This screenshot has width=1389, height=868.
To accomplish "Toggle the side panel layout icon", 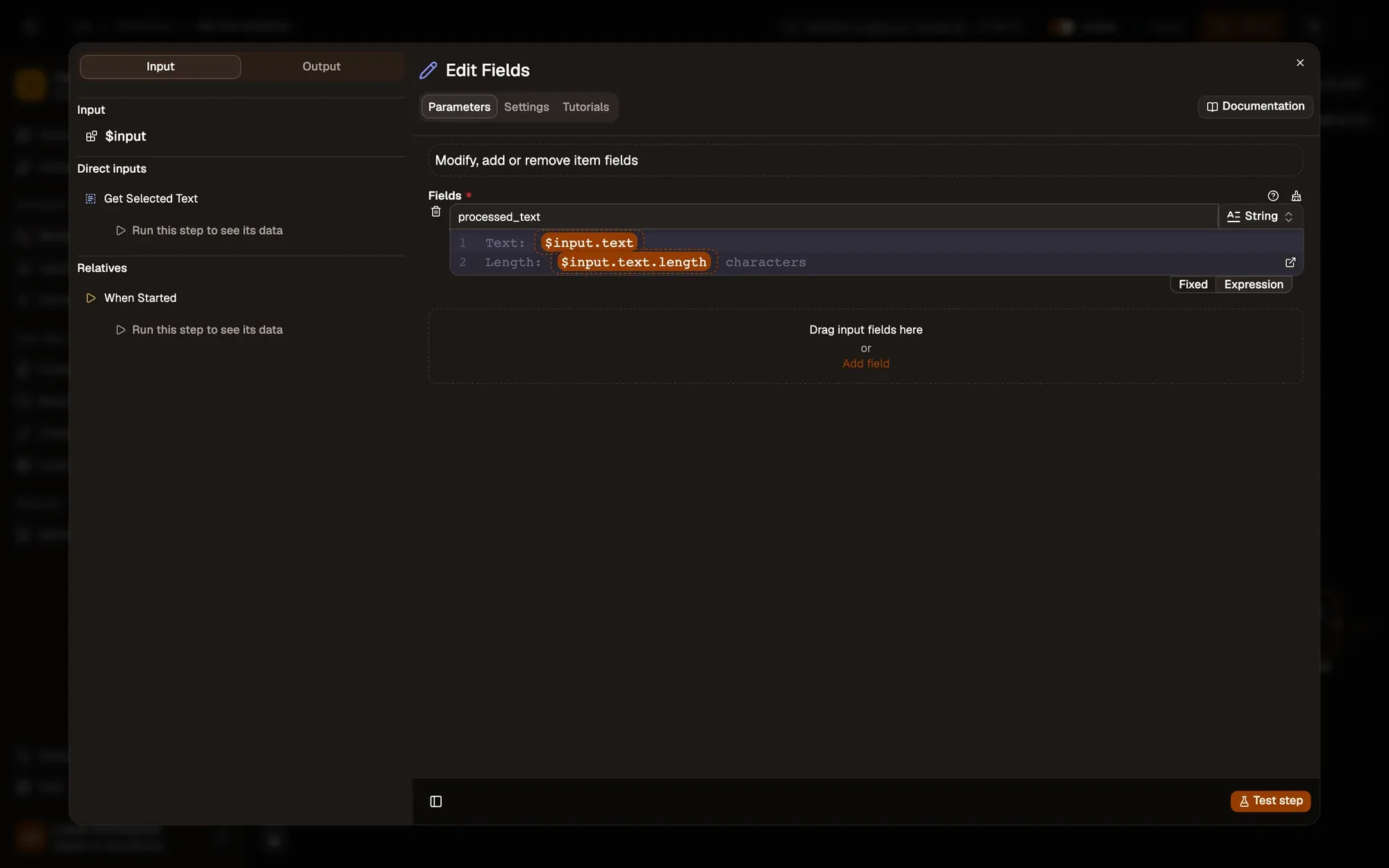I will click(436, 801).
